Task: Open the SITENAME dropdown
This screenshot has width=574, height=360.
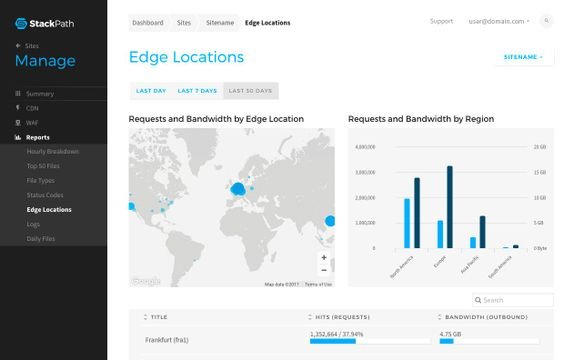Action: (x=524, y=57)
